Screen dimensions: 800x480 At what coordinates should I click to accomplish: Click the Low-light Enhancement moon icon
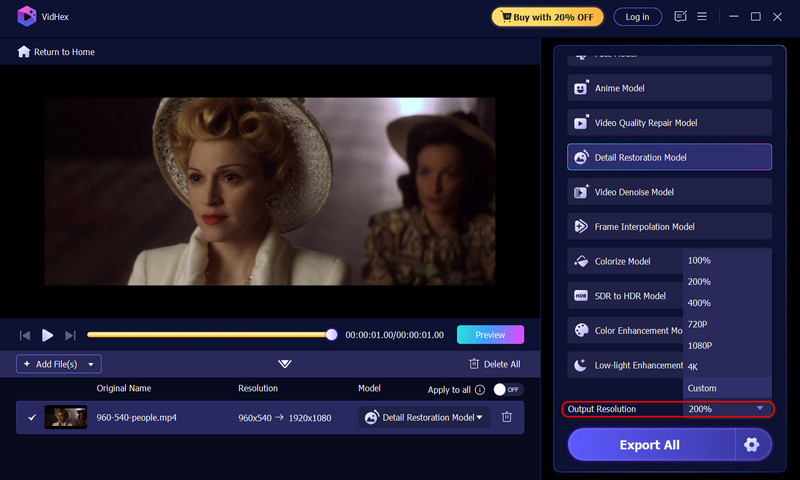(580, 365)
